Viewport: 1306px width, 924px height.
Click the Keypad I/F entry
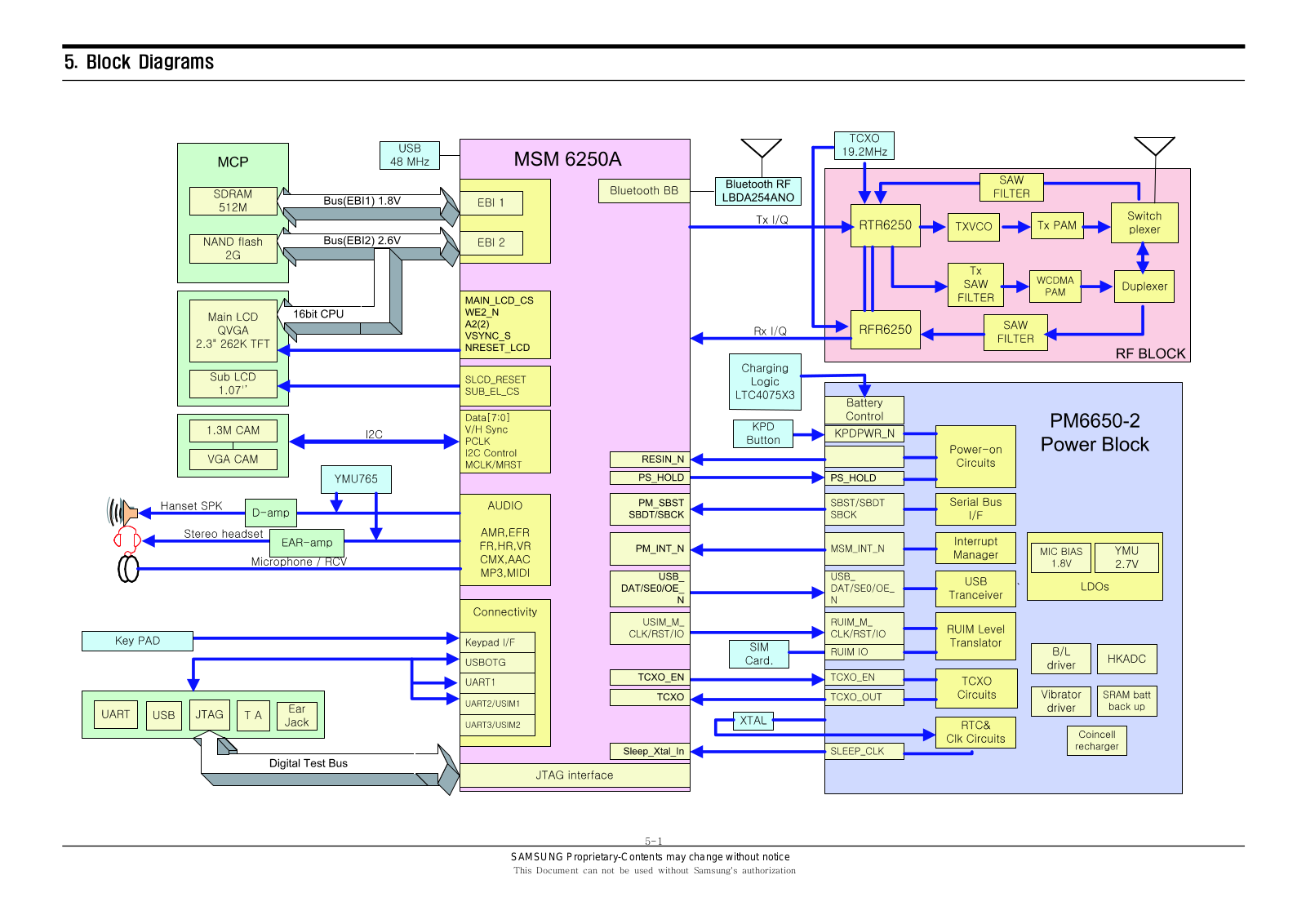pos(497,642)
